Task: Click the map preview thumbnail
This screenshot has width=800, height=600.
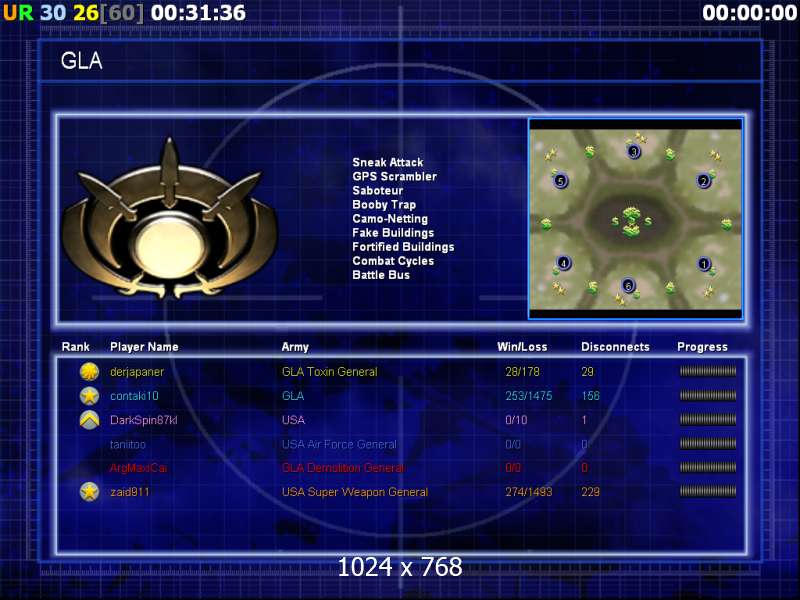Action: [635, 219]
